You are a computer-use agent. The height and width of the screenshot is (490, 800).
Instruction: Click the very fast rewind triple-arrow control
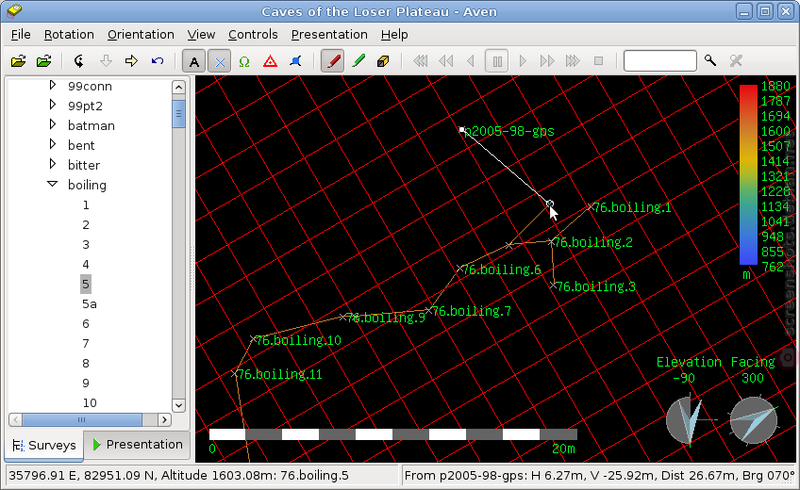[420, 61]
